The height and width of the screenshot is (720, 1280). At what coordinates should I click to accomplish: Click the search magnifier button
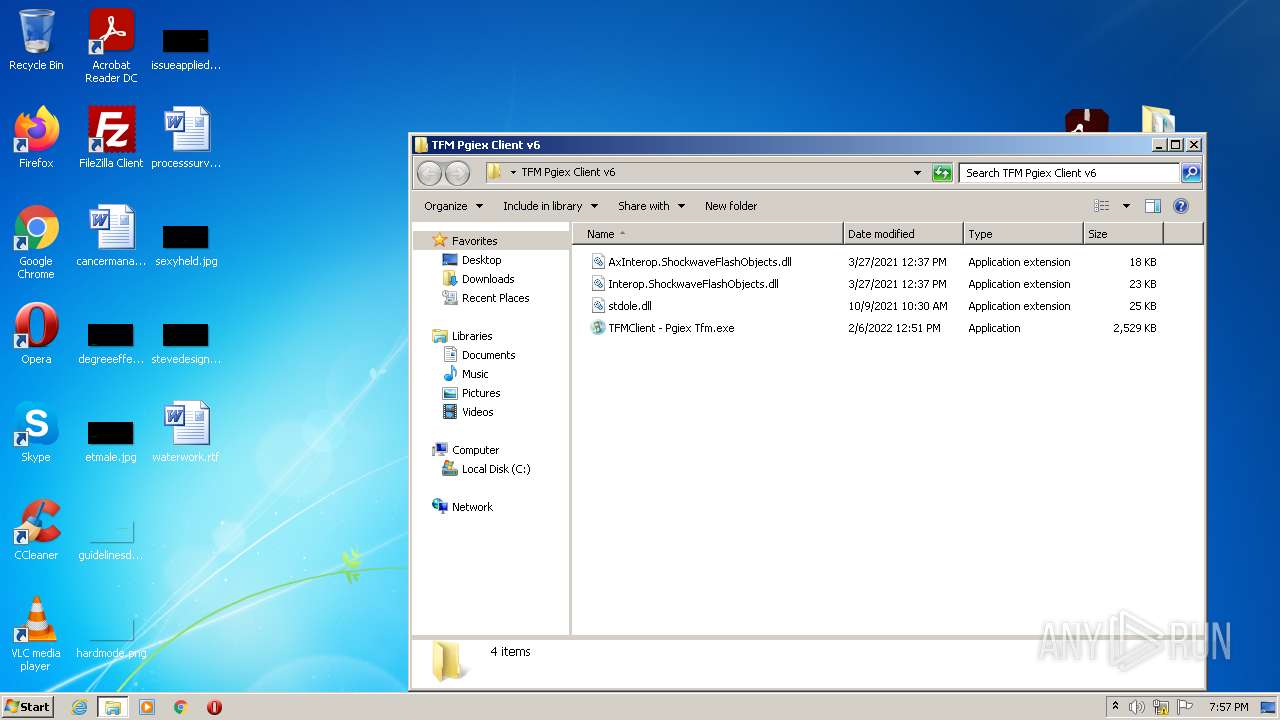click(x=1190, y=173)
